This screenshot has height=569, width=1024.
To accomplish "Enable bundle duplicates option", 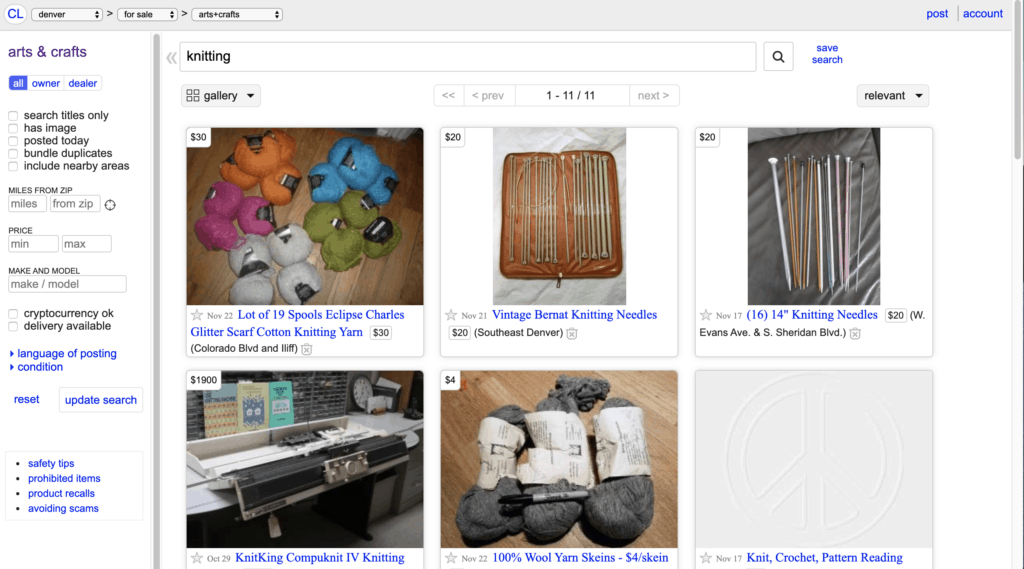I will [13, 154].
